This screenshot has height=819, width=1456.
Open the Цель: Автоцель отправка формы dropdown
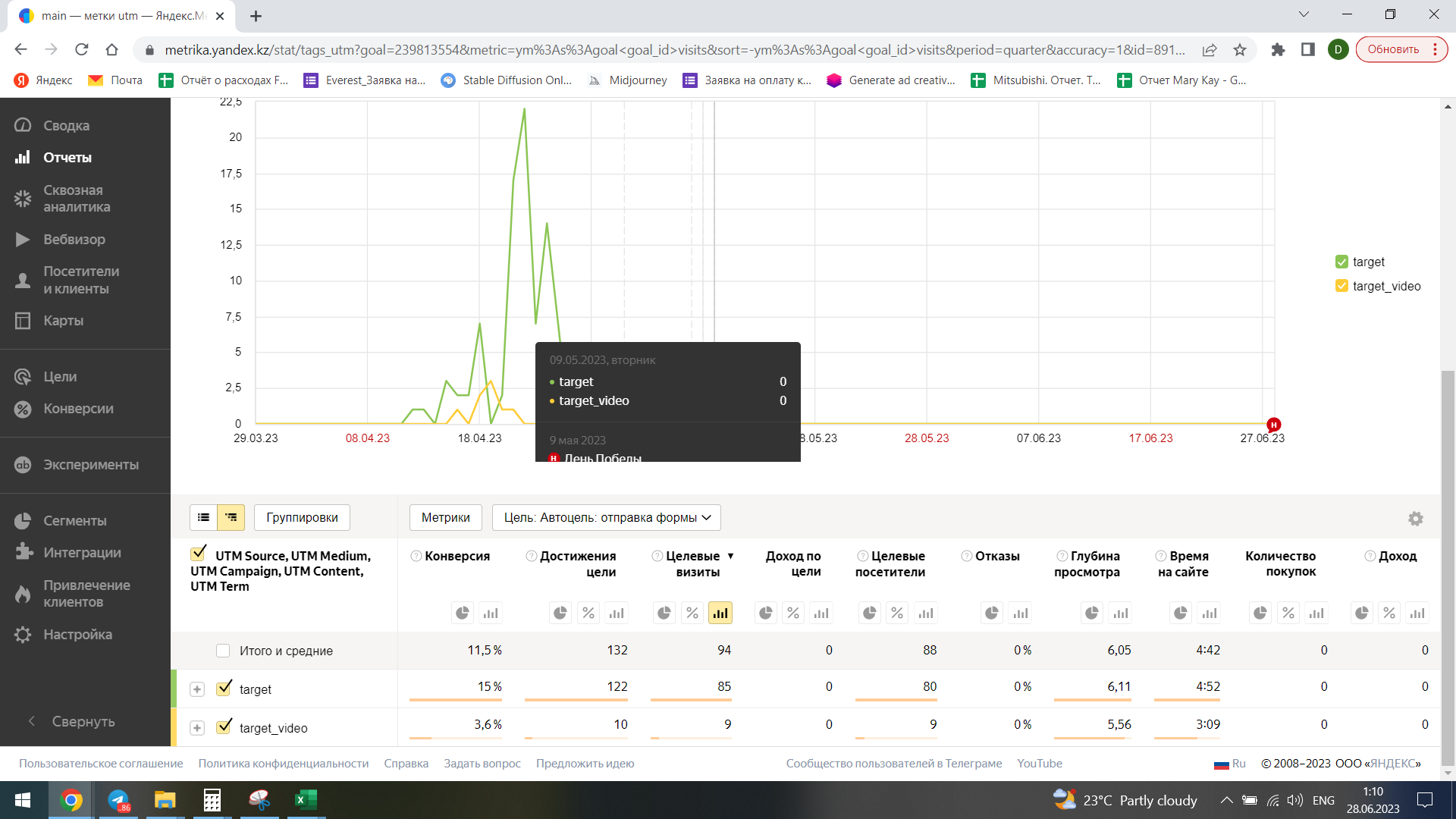[x=607, y=517]
